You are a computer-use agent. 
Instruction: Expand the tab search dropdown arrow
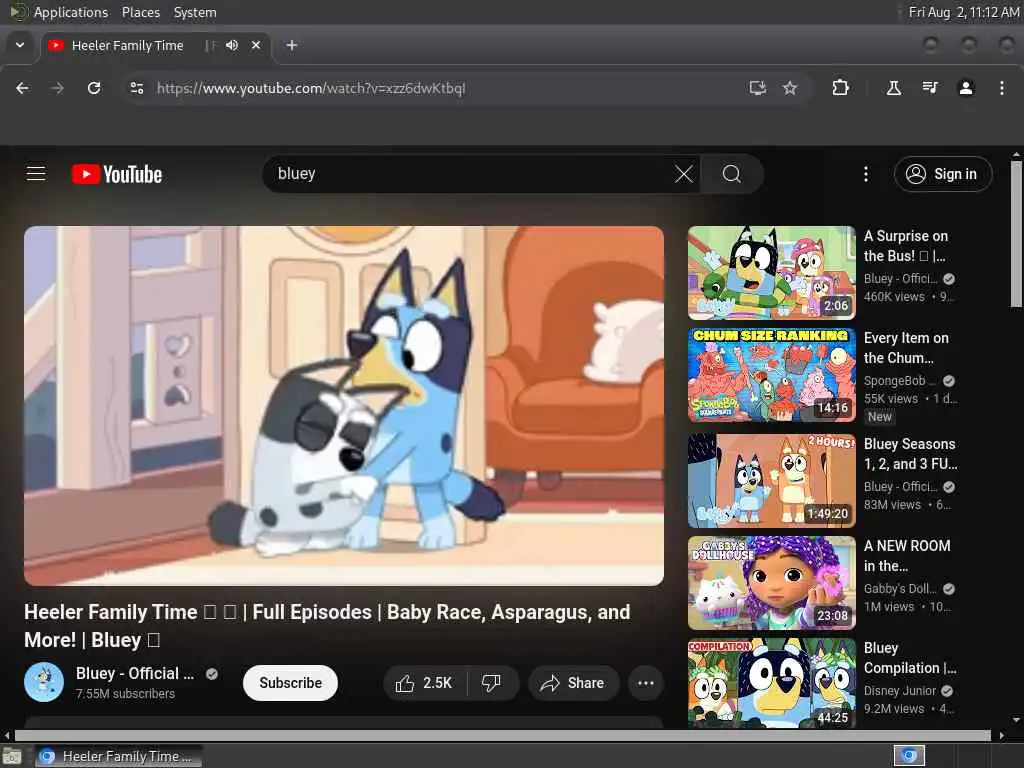[x=20, y=45]
